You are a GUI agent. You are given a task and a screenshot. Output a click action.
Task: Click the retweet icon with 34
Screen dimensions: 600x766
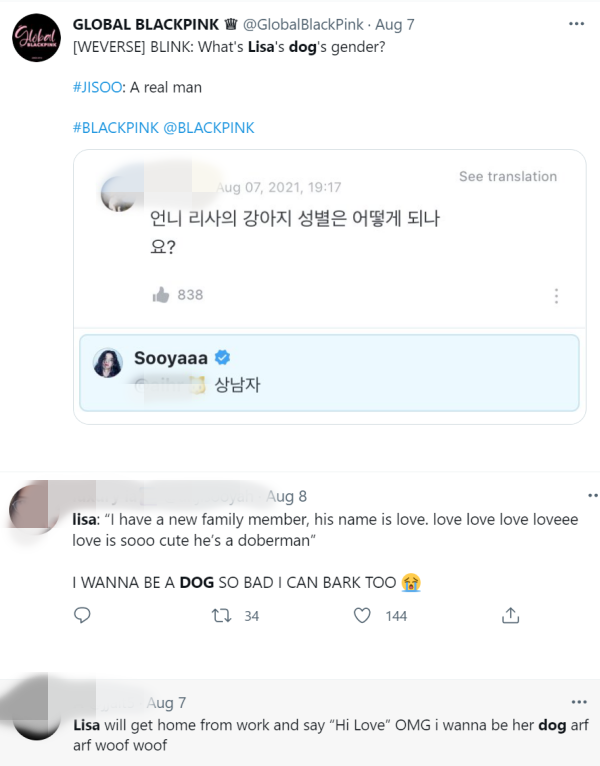click(x=222, y=615)
